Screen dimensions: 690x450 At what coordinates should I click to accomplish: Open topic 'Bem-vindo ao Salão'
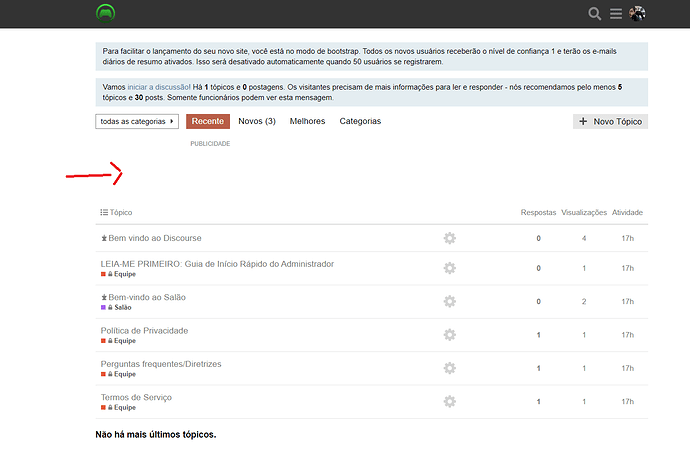pyautogui.click(x=147, y=297)
